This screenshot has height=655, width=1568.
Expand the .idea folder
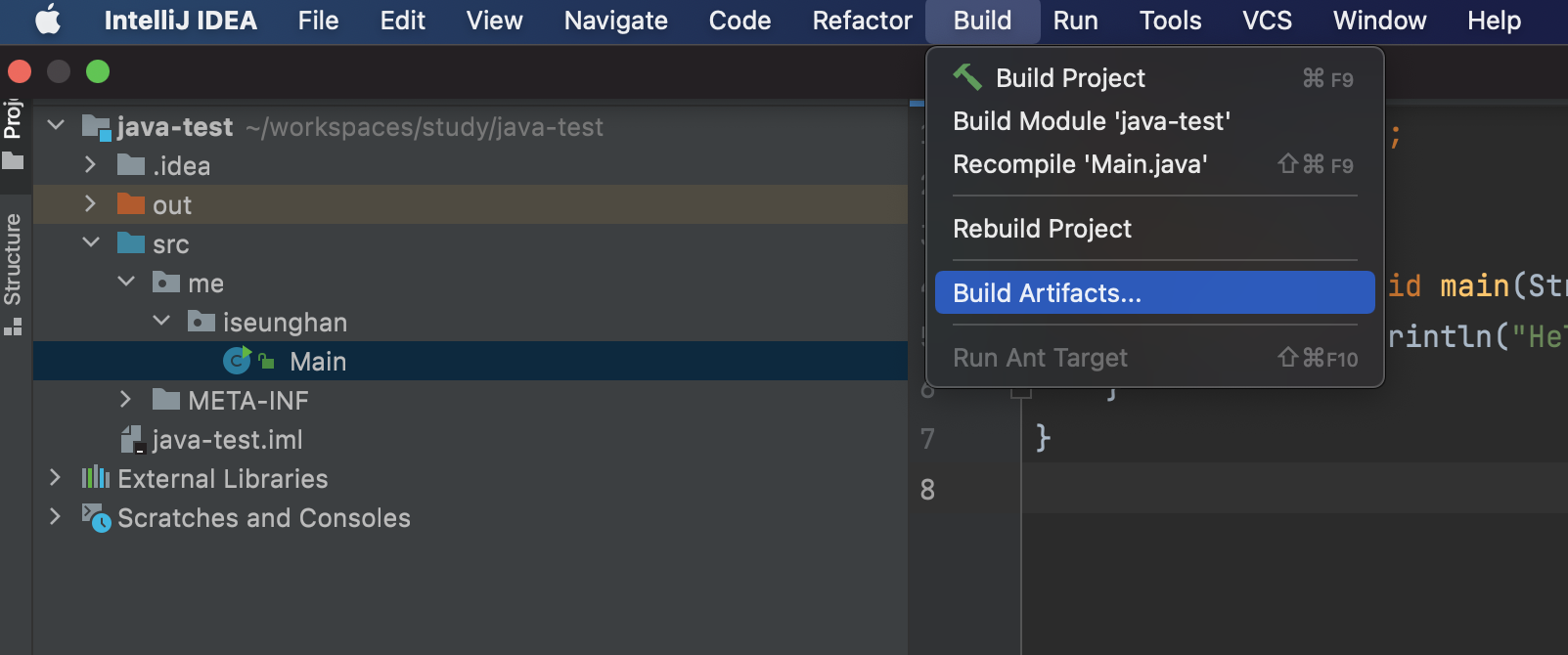click(x=90, y=164)
